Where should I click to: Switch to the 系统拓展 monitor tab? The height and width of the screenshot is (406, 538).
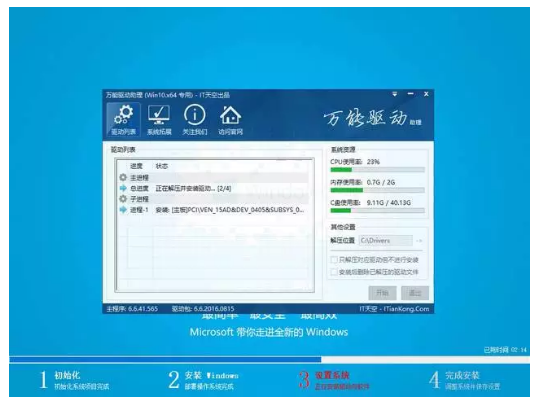(x=159, y=120)
